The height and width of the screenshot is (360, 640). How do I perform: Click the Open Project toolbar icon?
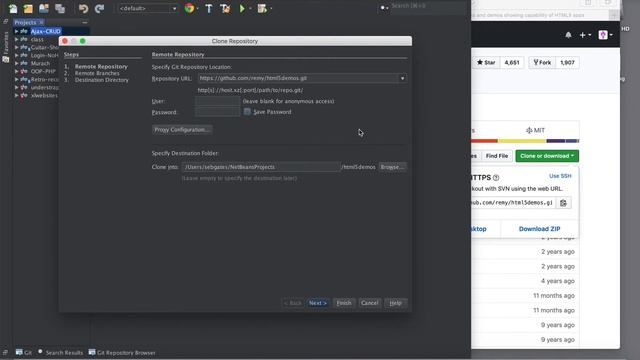pyautogui.click(x=44, y=8)
